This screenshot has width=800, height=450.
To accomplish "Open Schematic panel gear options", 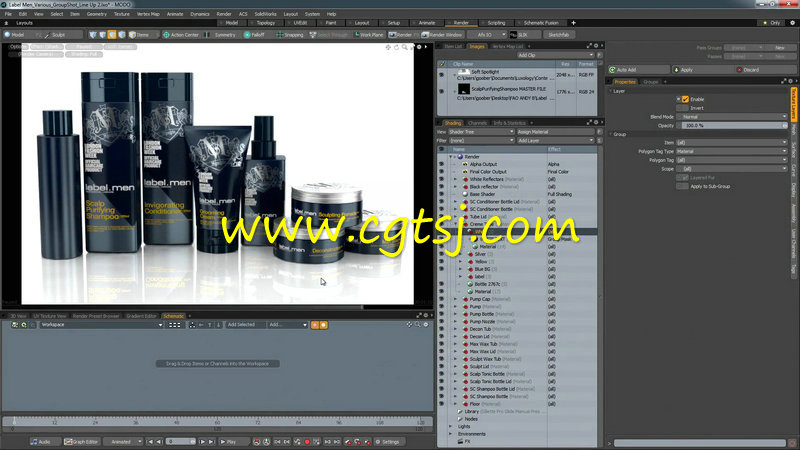I will tap(426, 315).
